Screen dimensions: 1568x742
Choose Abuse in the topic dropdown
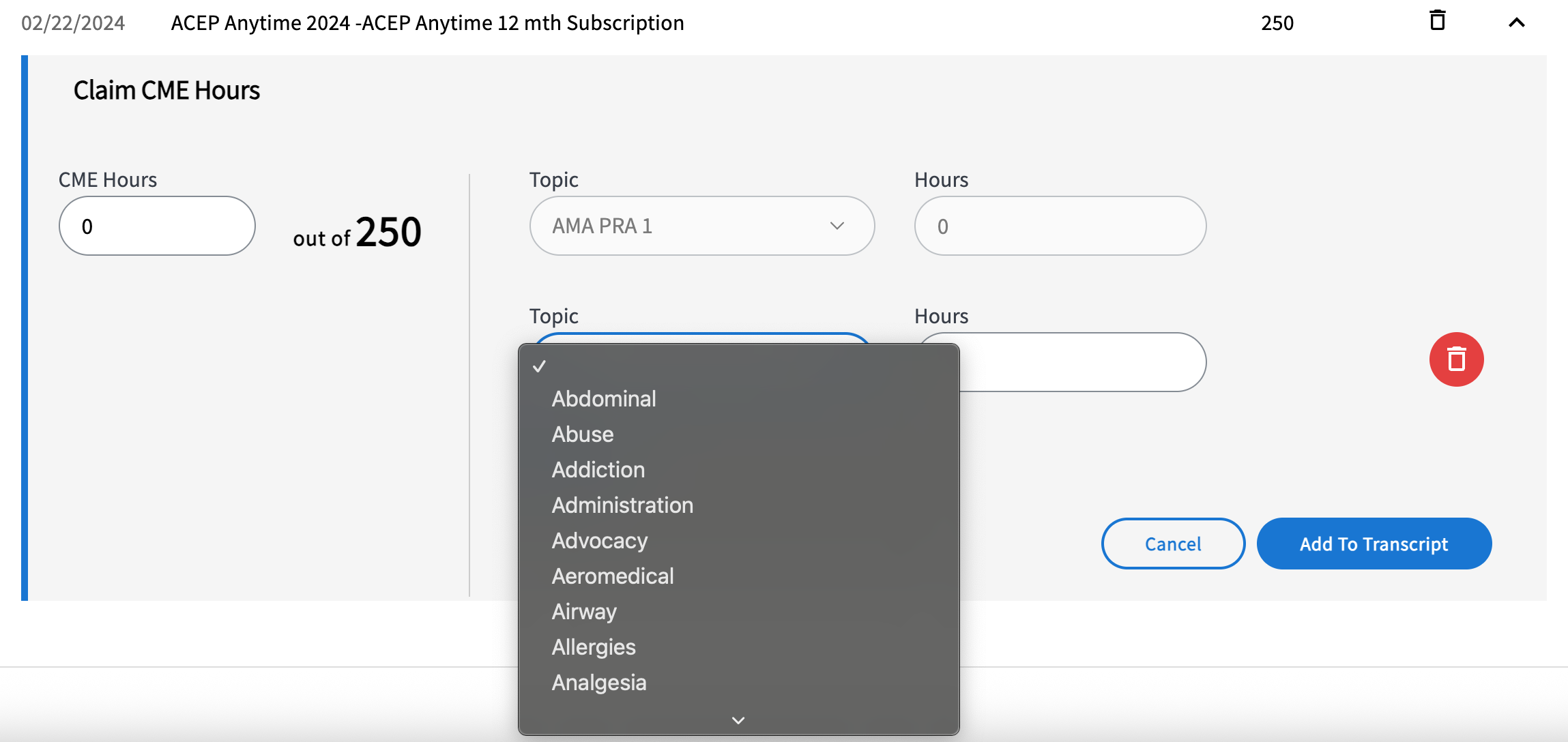pyautogui.click(x=583, y=434)
